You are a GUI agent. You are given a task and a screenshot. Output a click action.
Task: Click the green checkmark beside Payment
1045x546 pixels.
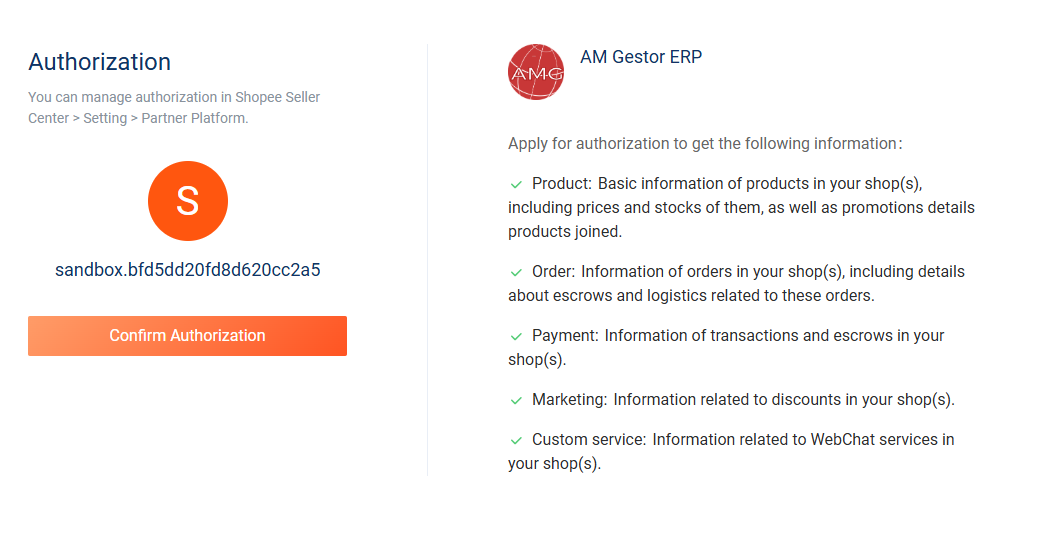[516, 336]
